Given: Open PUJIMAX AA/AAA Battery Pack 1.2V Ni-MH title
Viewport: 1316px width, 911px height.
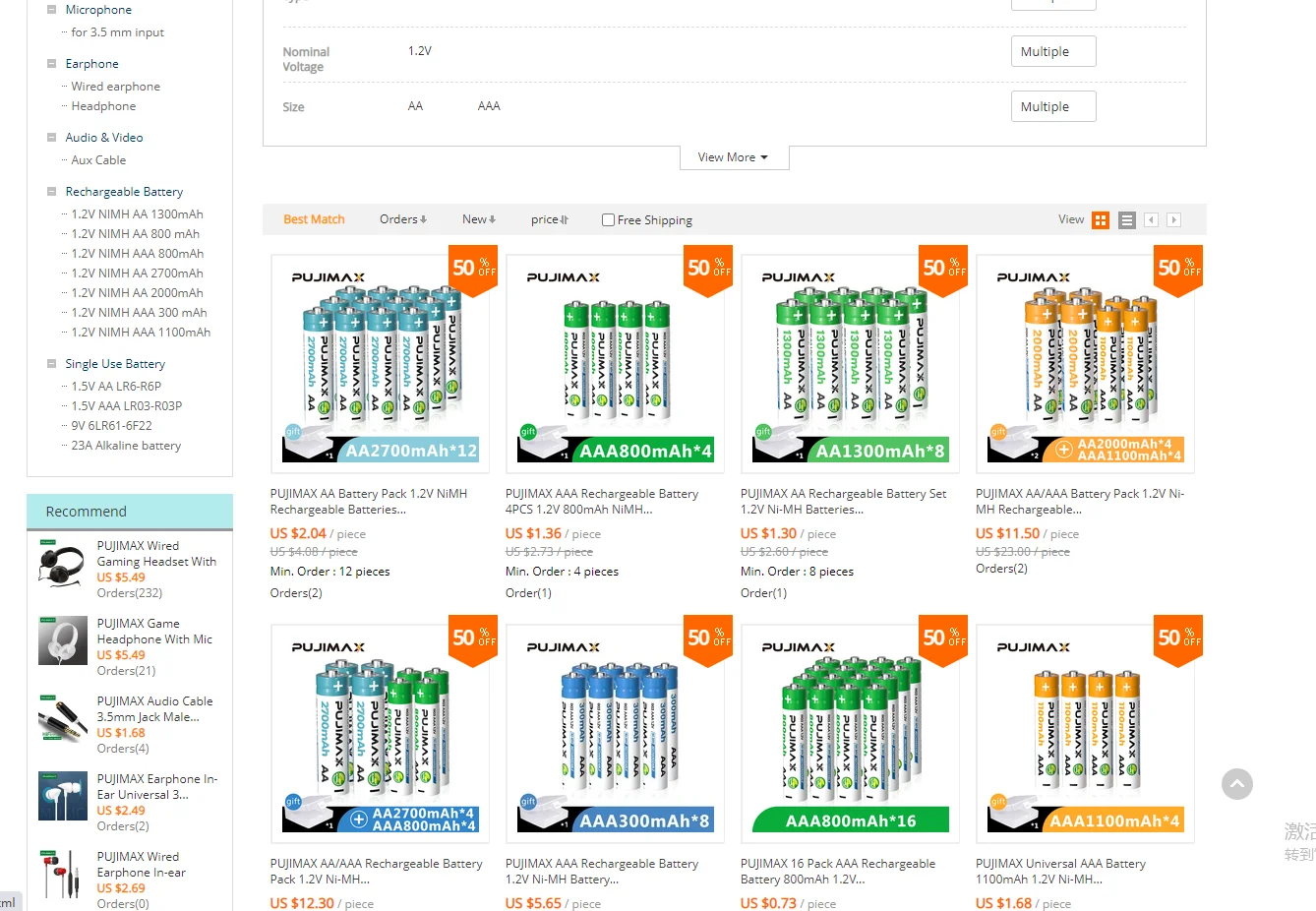Looking at the screenshot, I should pyautogui.click(x=1080, y=502).
